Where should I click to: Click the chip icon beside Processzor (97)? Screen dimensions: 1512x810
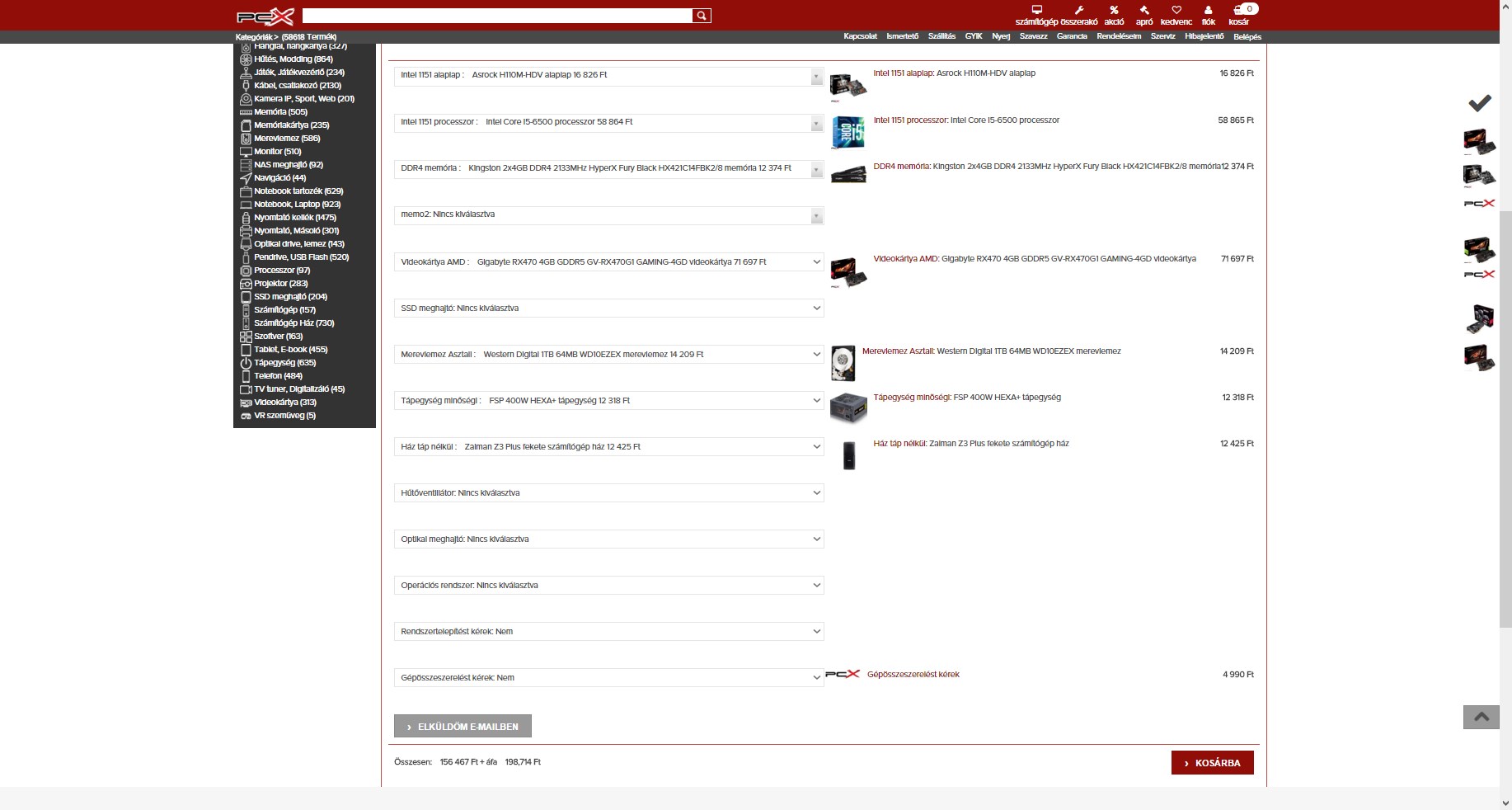point(246,271)
